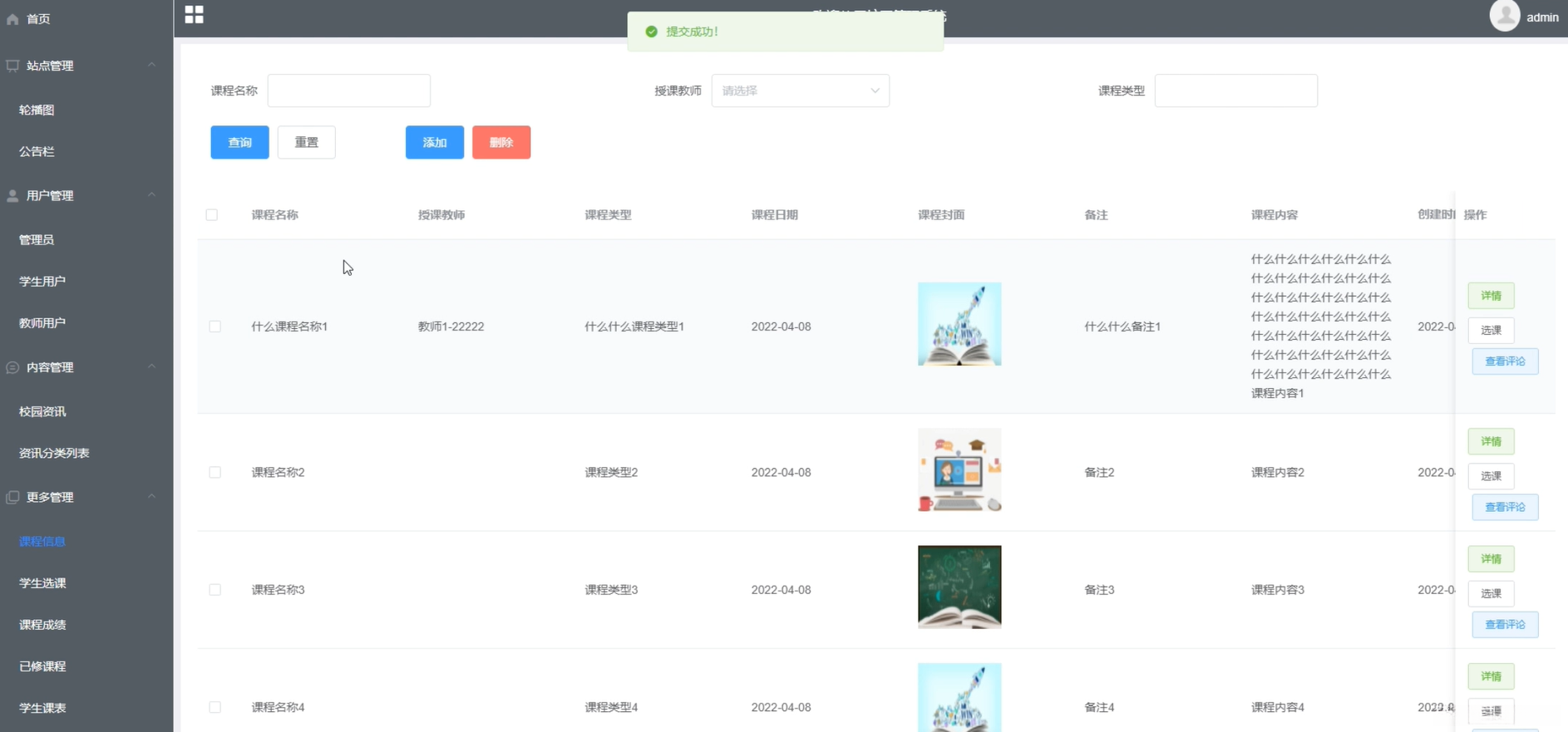Click 查看评论 for 什么课程名称1
This screenshot has width=1568, height=732.
point(1505,361)
